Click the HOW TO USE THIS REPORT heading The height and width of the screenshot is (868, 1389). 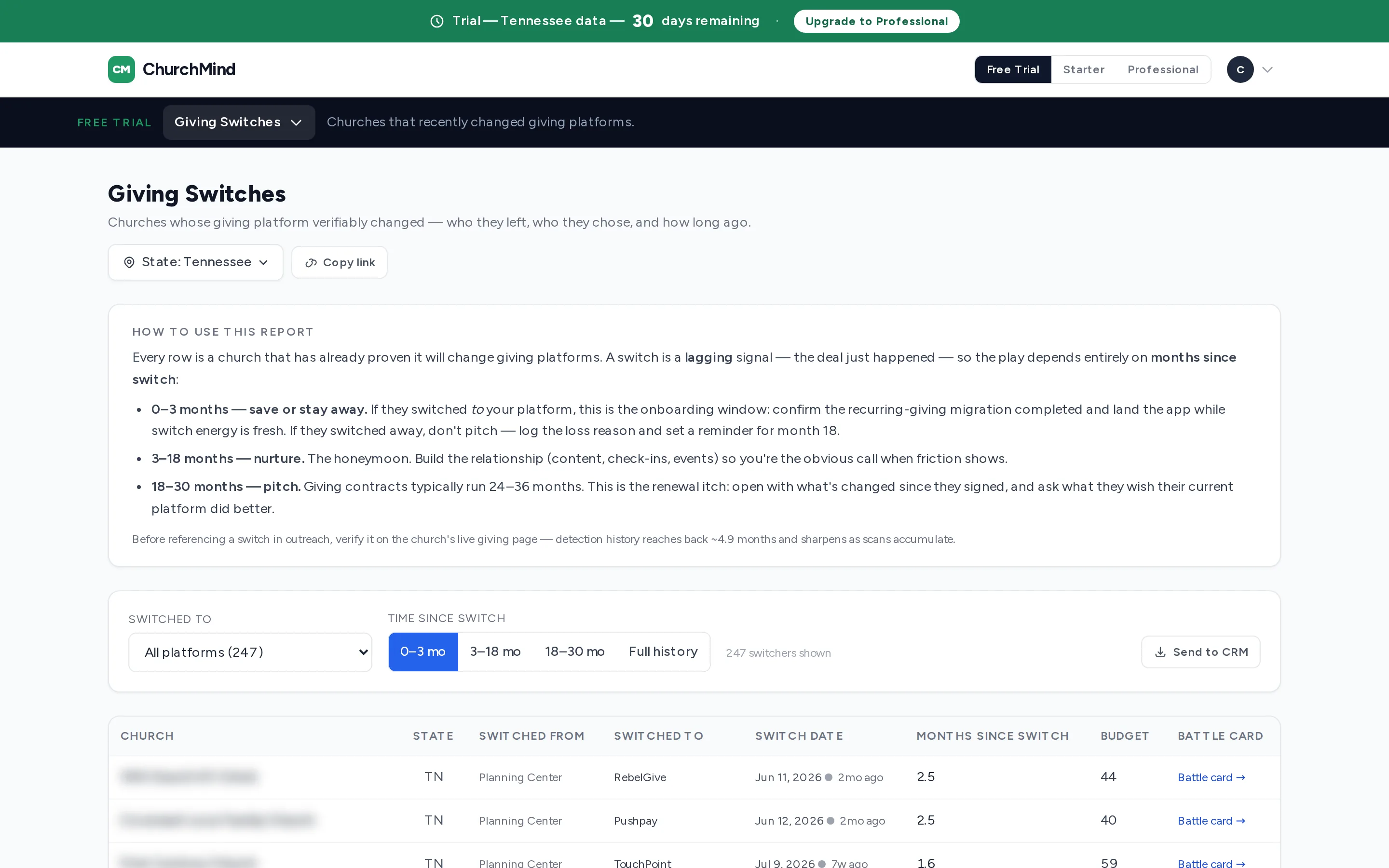coord(223,332)
